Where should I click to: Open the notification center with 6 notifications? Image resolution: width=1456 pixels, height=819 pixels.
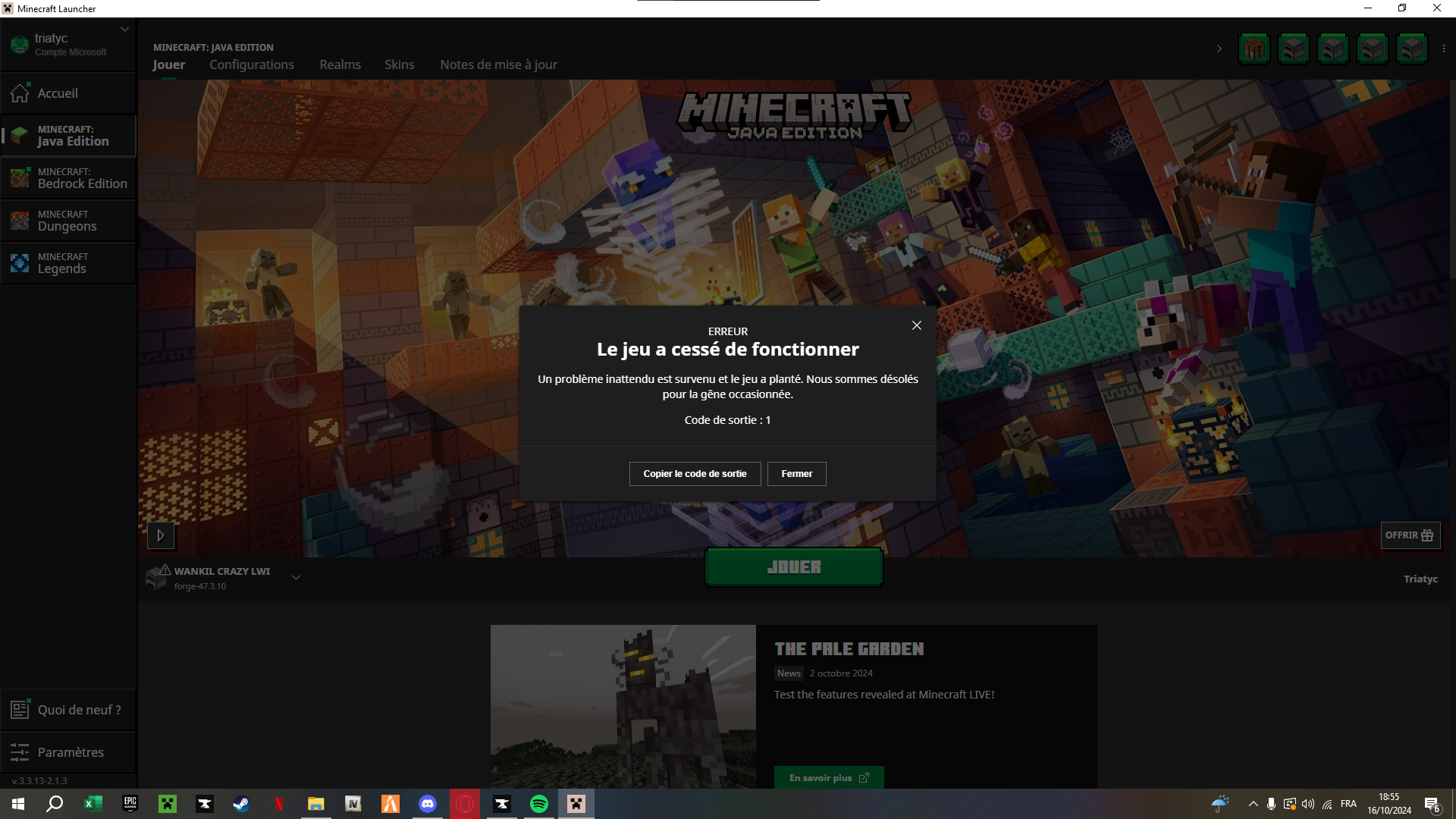point(1432,804)
